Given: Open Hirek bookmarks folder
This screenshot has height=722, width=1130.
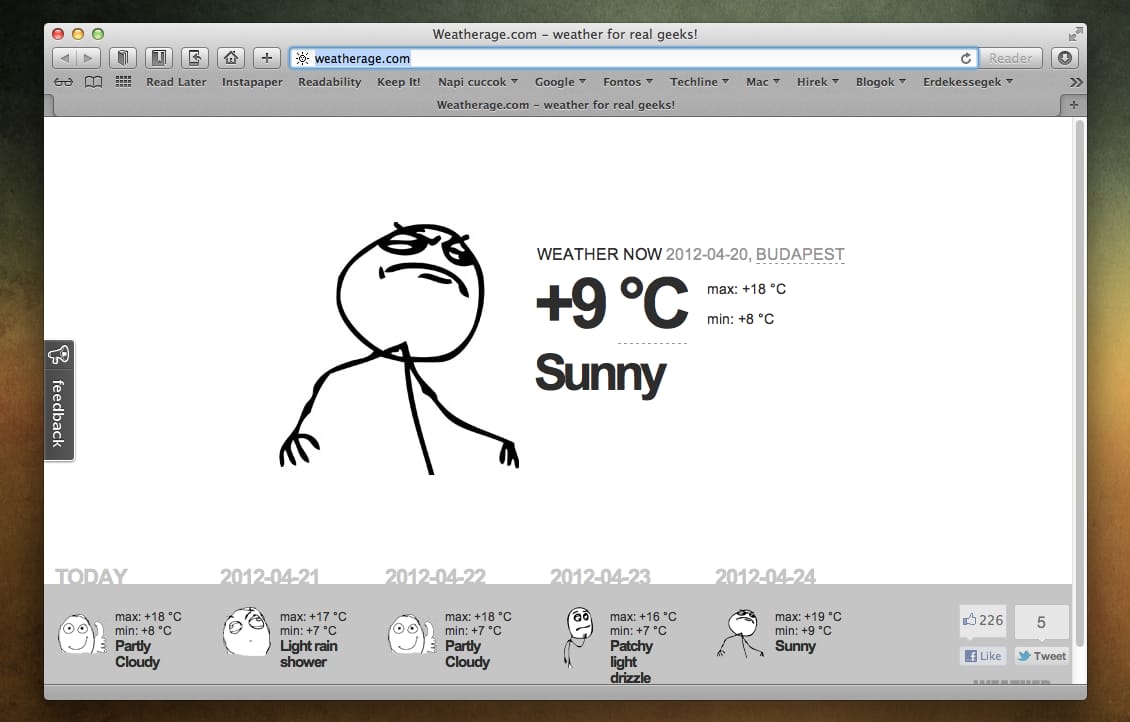Looking at the screenshot, I should [817, 82].
